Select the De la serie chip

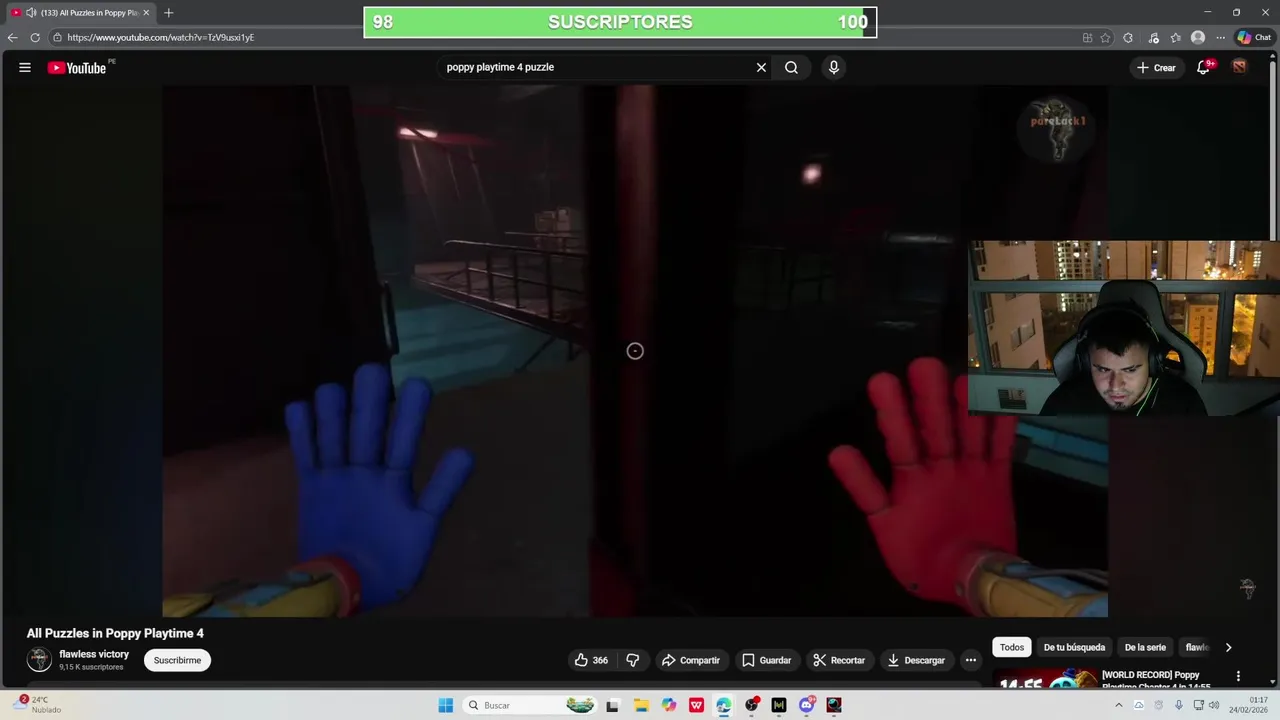pos(1145,647)
